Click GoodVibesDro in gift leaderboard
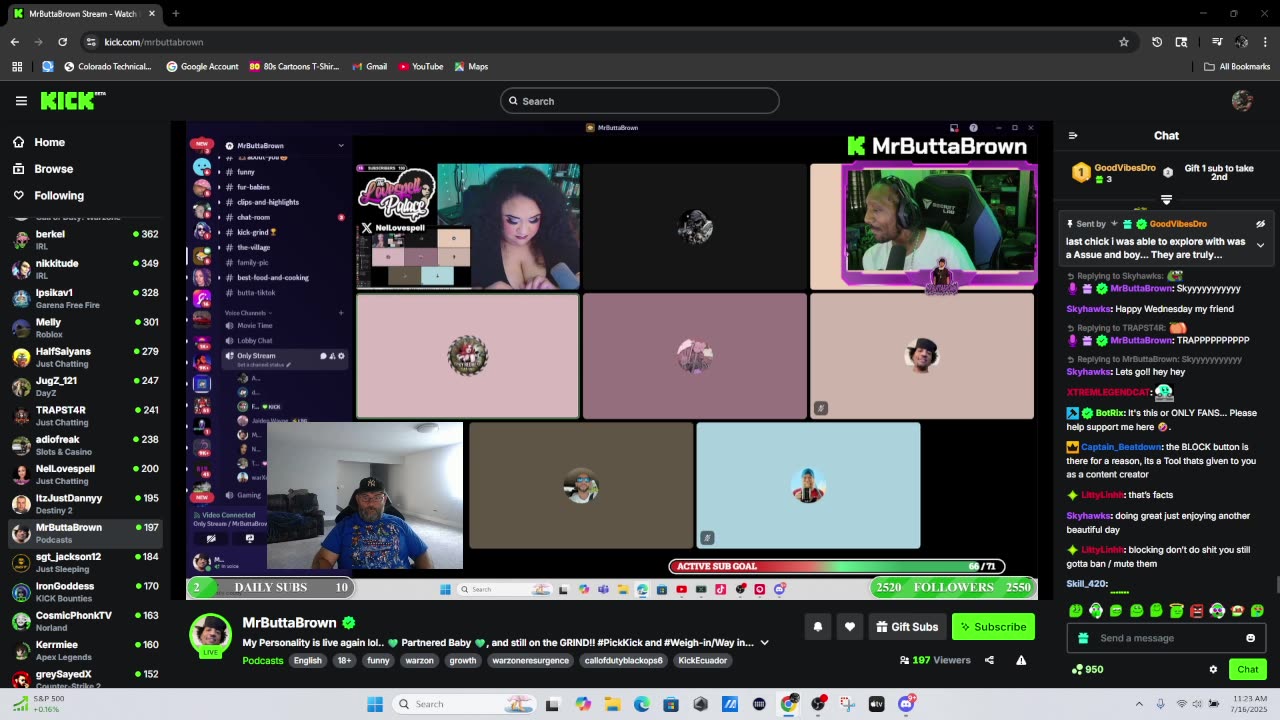 pos(1125,168)
